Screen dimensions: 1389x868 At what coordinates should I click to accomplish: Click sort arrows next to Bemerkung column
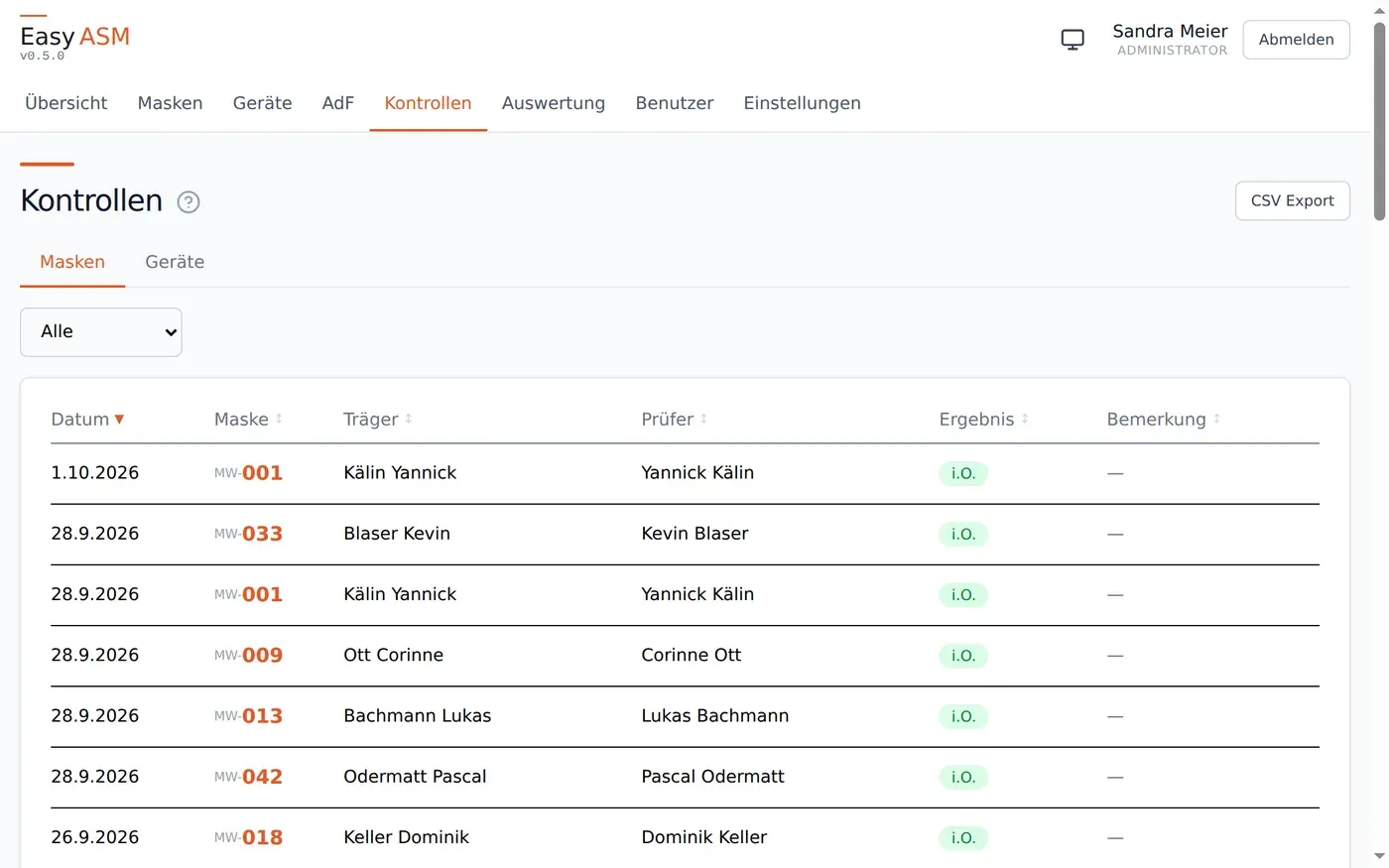pos(1216,420)
